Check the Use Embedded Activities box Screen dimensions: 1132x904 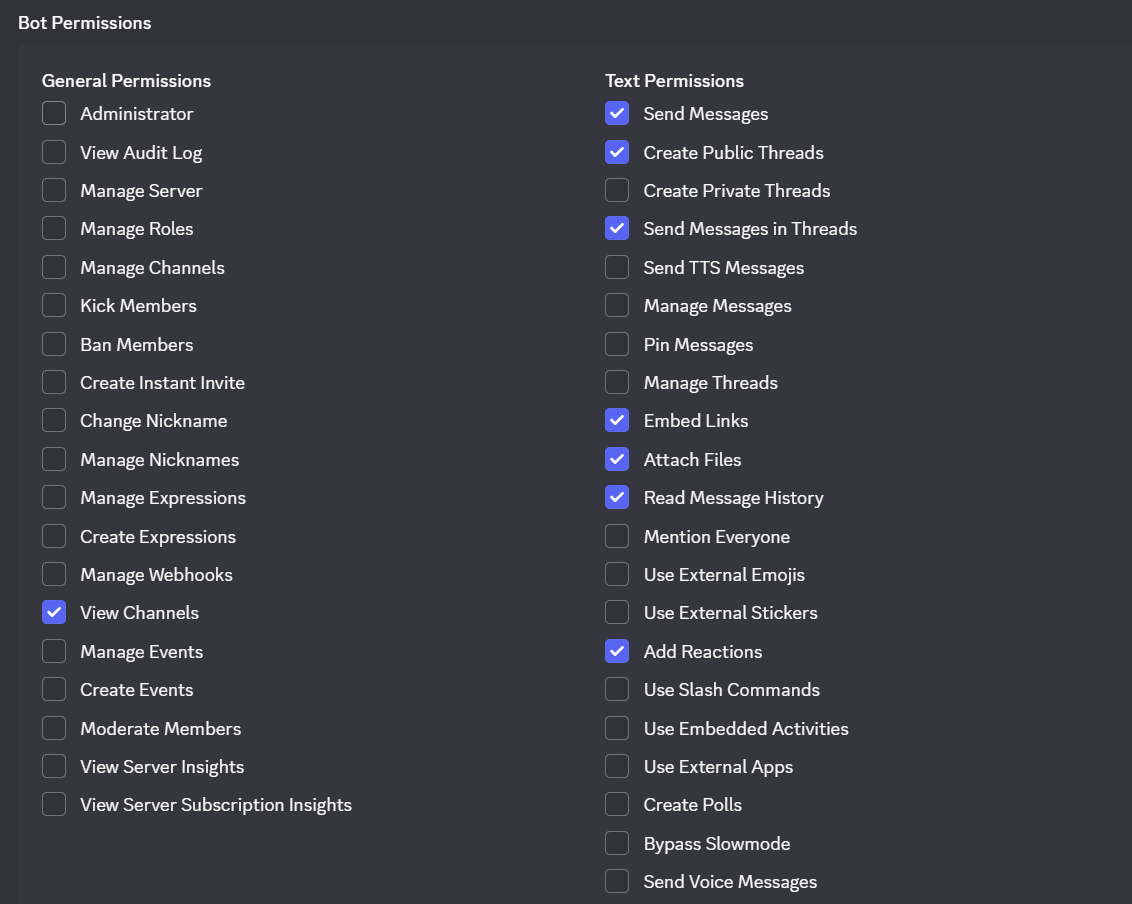tap(617, 729)
